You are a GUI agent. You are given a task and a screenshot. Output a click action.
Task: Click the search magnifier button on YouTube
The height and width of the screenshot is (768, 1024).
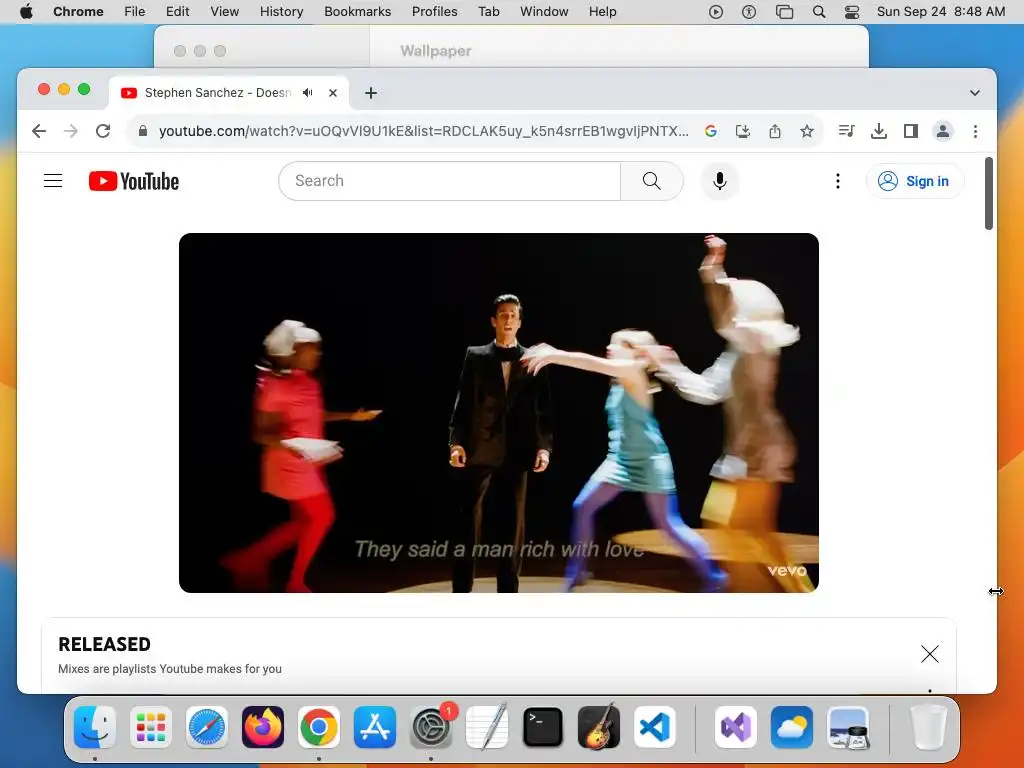click(x=651, y=181)
